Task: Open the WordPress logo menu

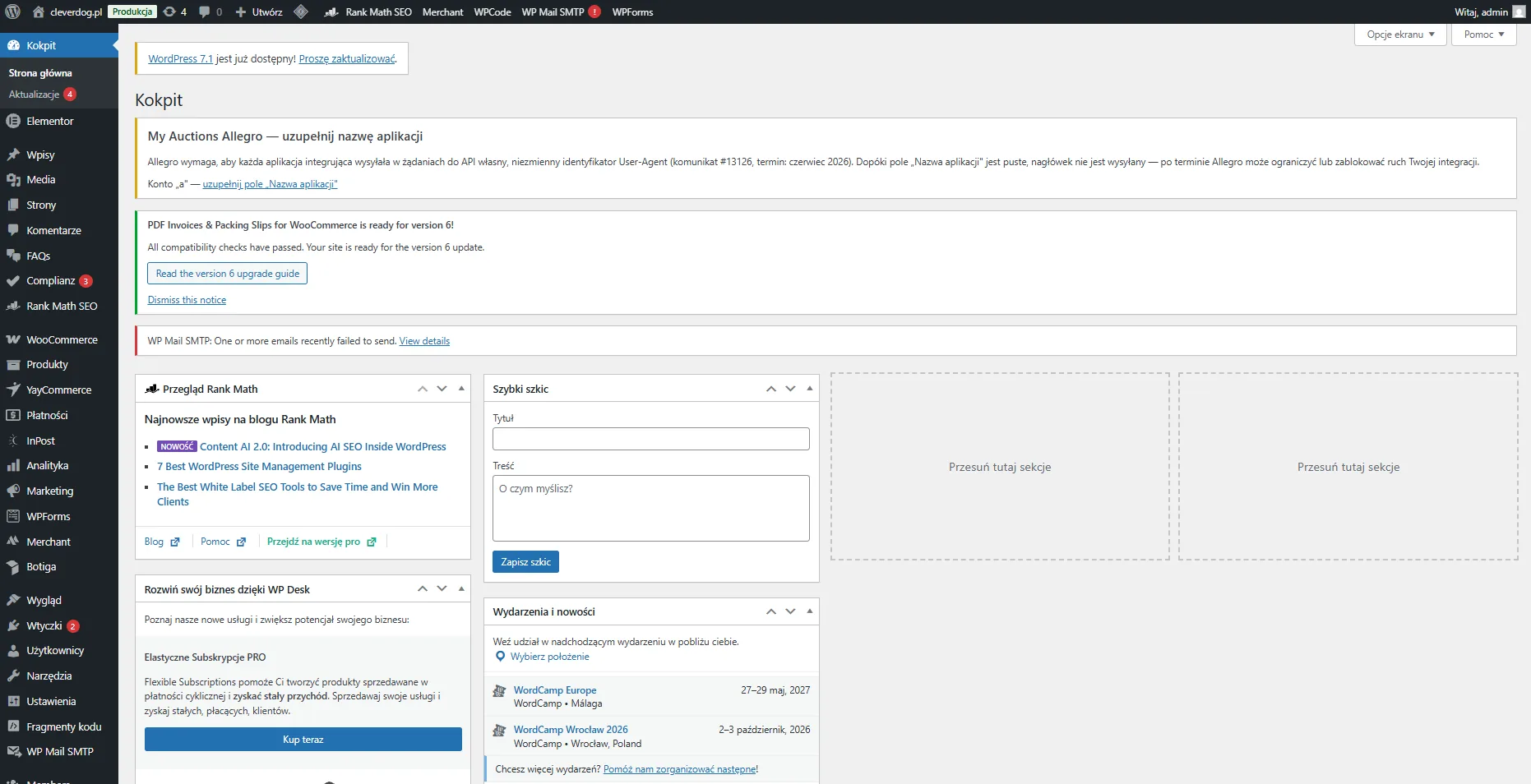Action: point(12,12)
